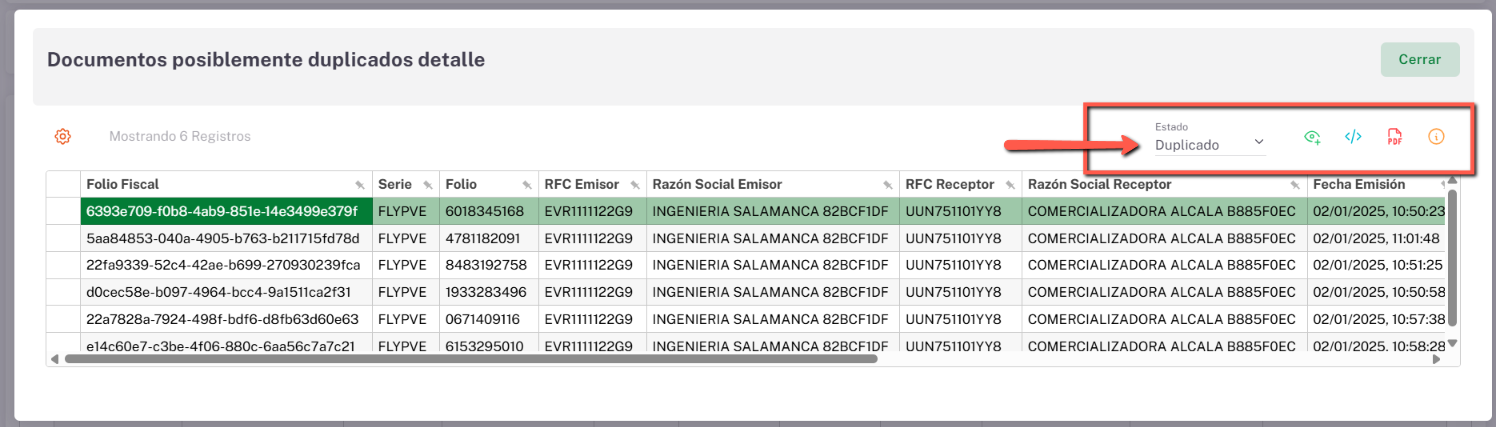Screen dimensions: 1496x427
Task: Select row with folio fiscal 5aa84853-040a
Action: (222, 238)
